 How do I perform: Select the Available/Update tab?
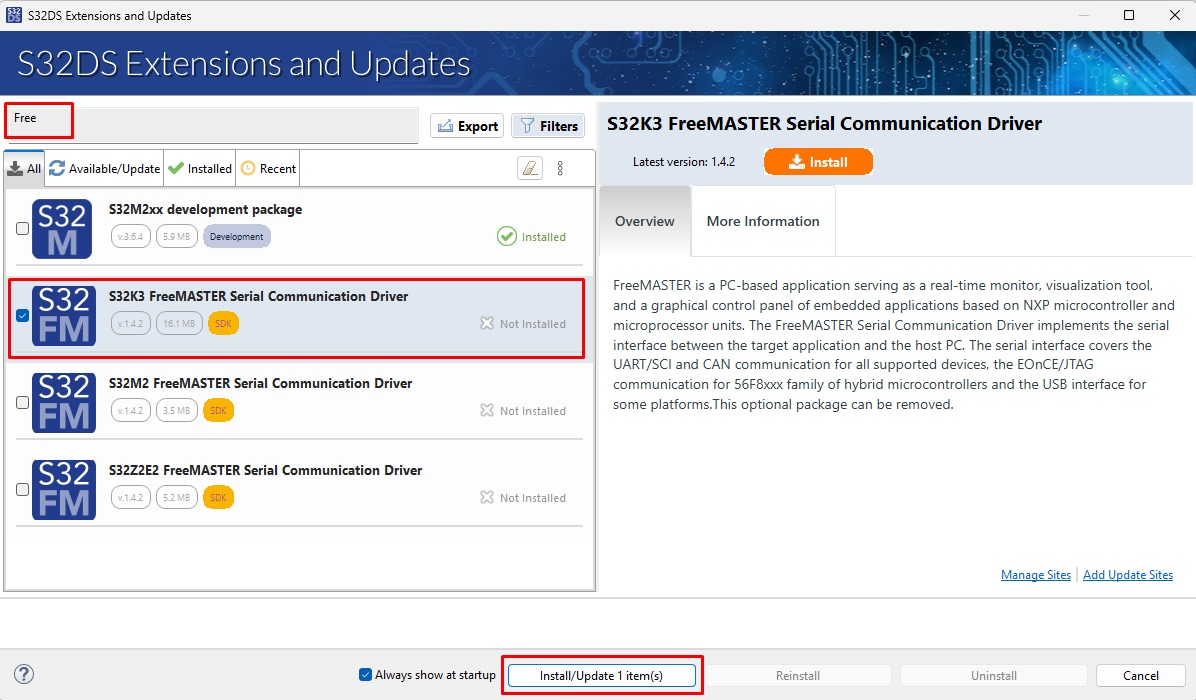point(105,169)
